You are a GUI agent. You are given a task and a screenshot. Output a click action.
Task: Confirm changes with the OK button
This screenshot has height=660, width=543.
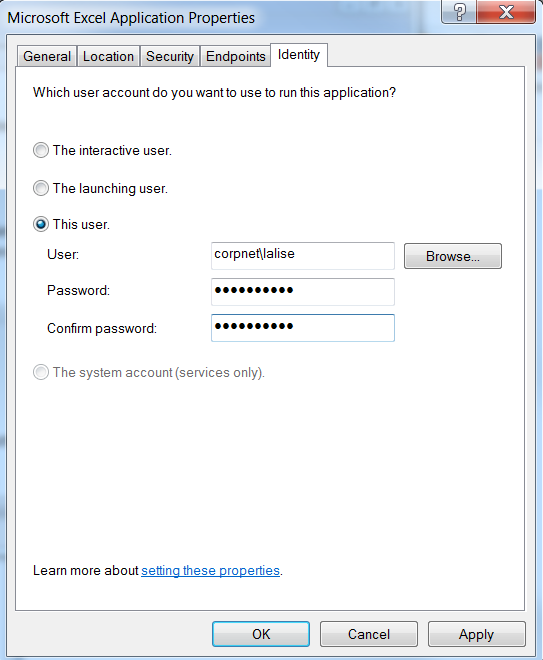[x=261, y=634]
